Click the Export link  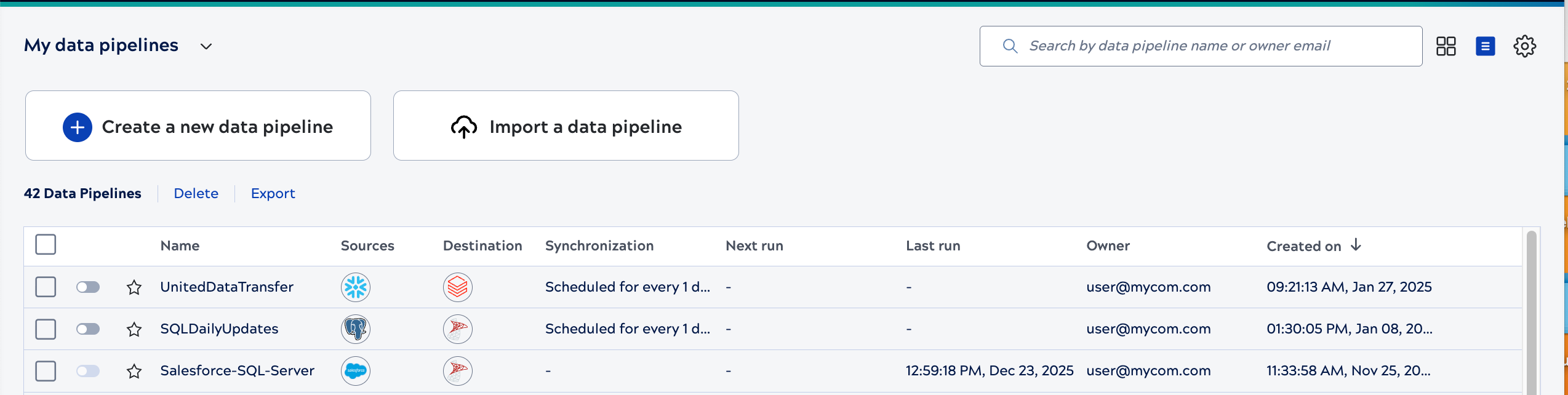tap(273, 193)
